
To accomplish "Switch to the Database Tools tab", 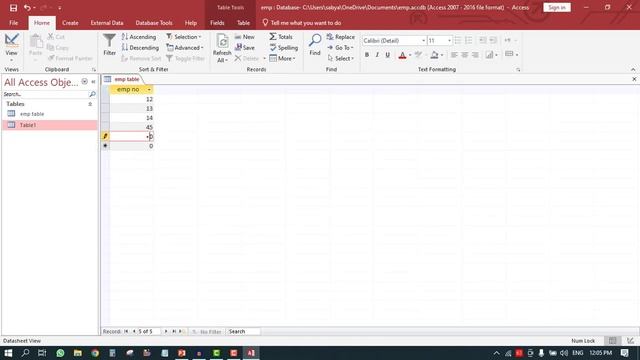I will pos(154,23).
